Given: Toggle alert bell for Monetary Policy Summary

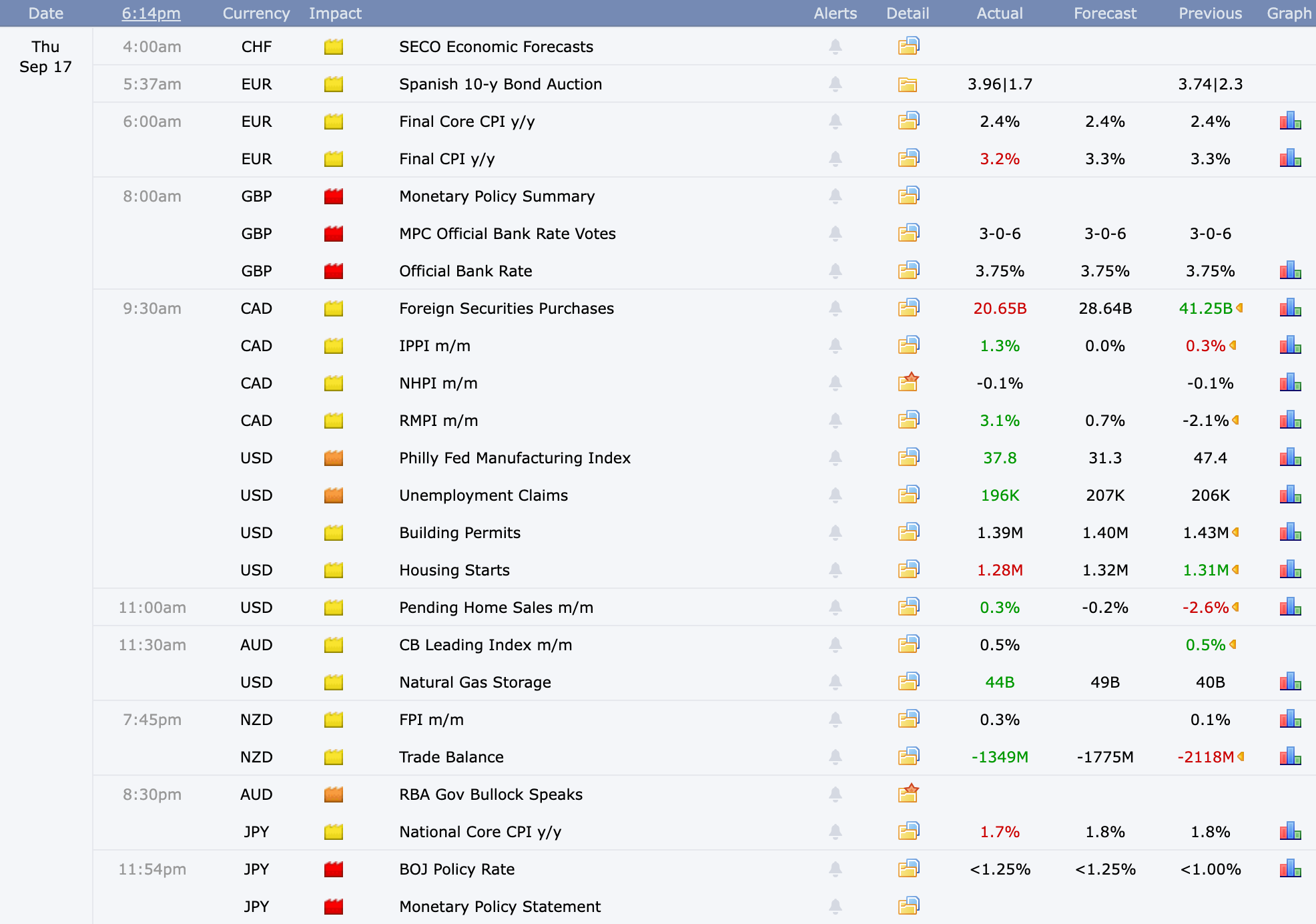Looking at the screenshot, I should pyautogui.click(x=835, y=196).
